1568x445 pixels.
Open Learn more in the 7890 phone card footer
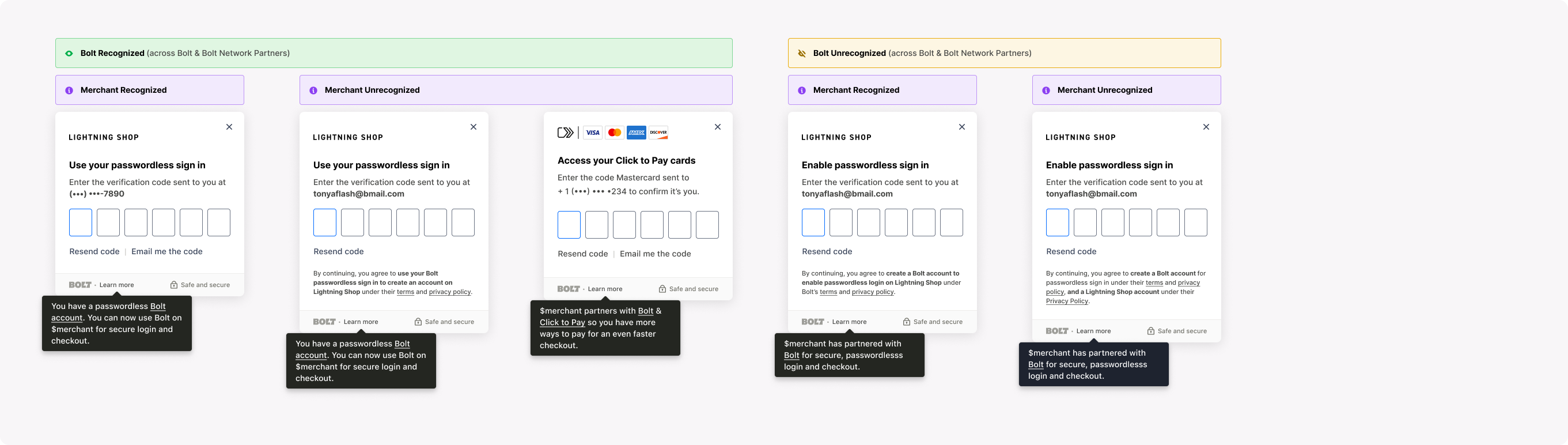pos(116,285)
